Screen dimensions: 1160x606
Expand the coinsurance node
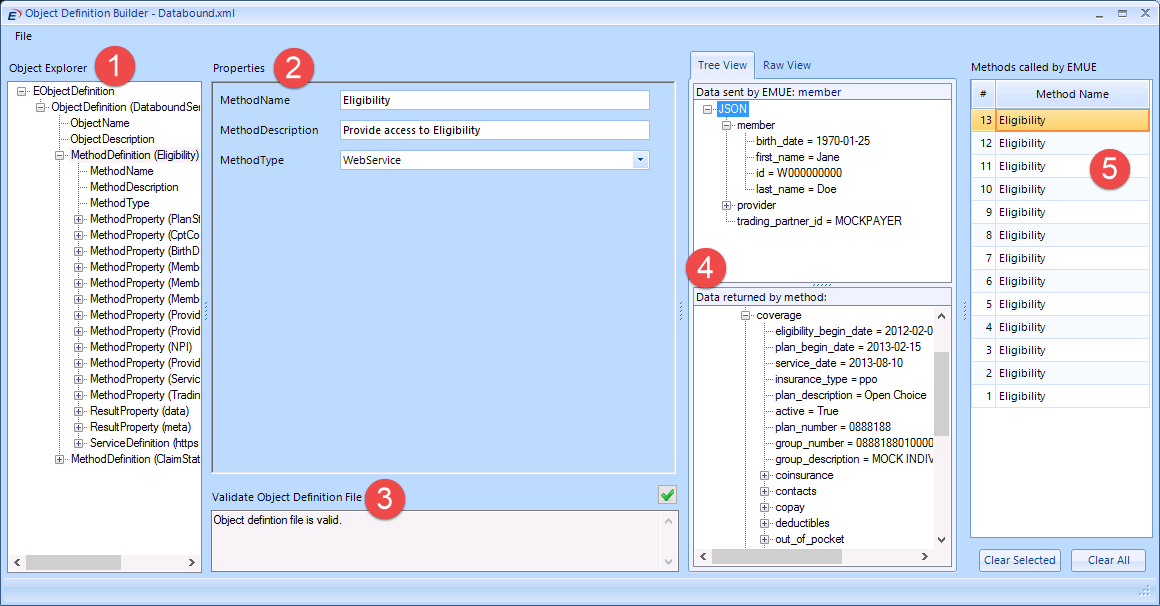pyautogui.click(x=765, y=475)
